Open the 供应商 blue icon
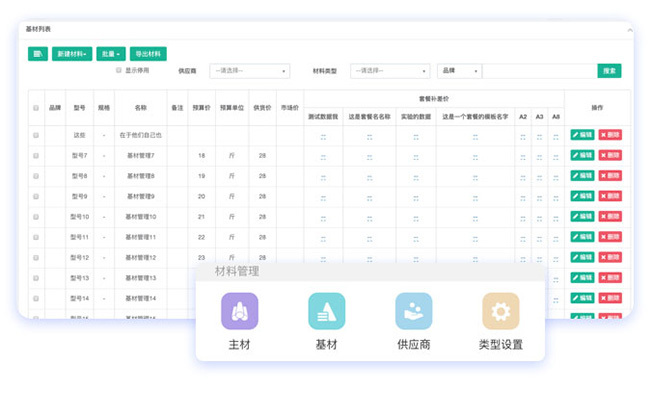650x400 pixels. (x=413, y=312)
